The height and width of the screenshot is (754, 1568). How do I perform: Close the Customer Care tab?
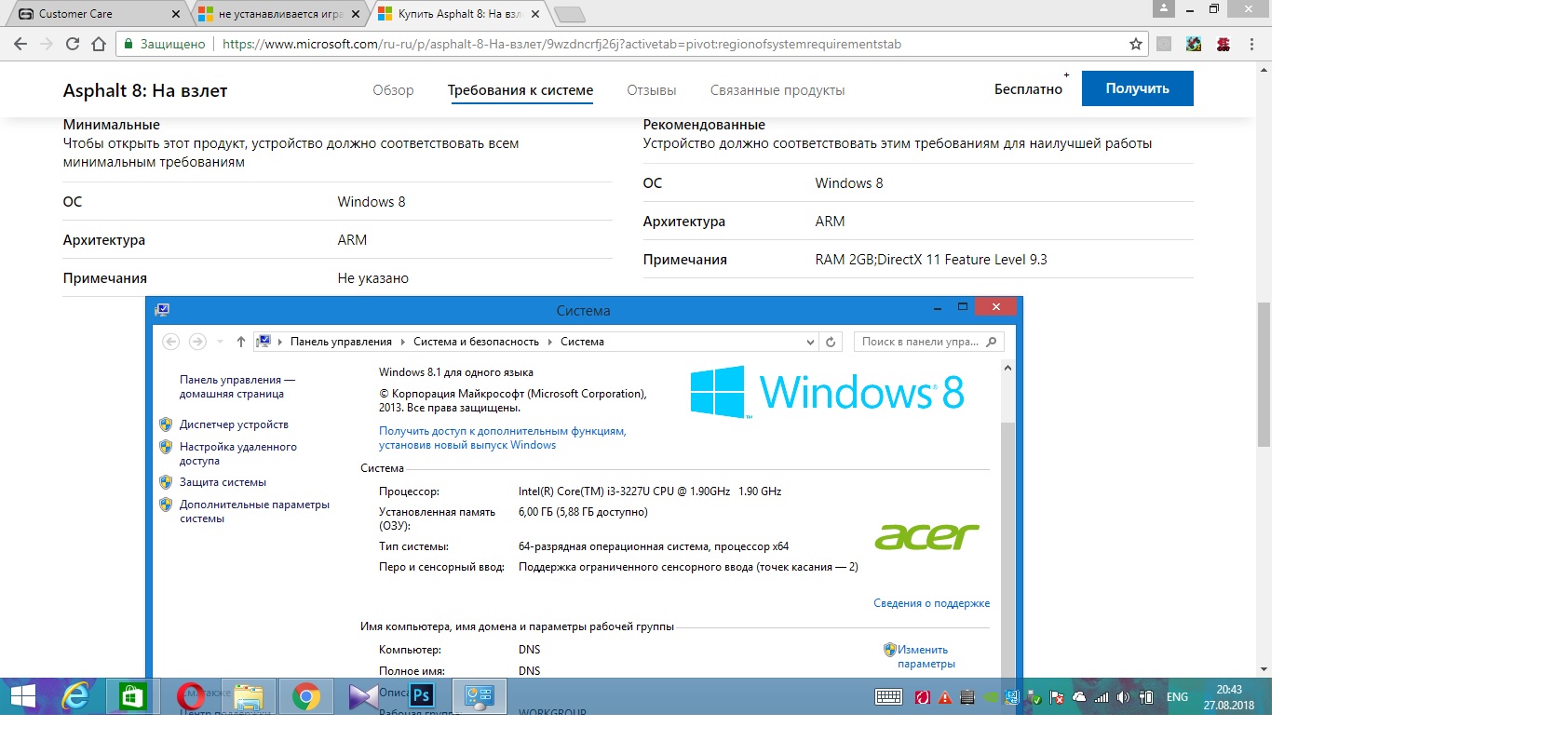(176, 14)
